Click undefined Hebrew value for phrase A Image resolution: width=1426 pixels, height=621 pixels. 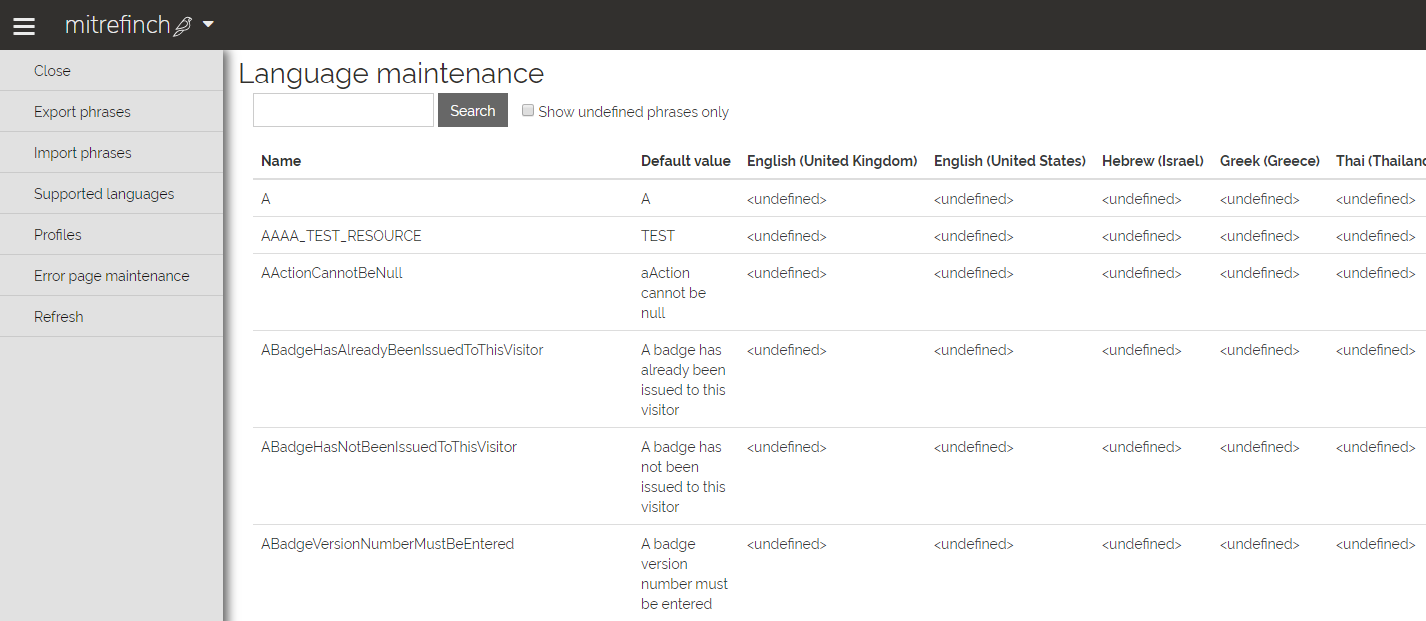1141,199
